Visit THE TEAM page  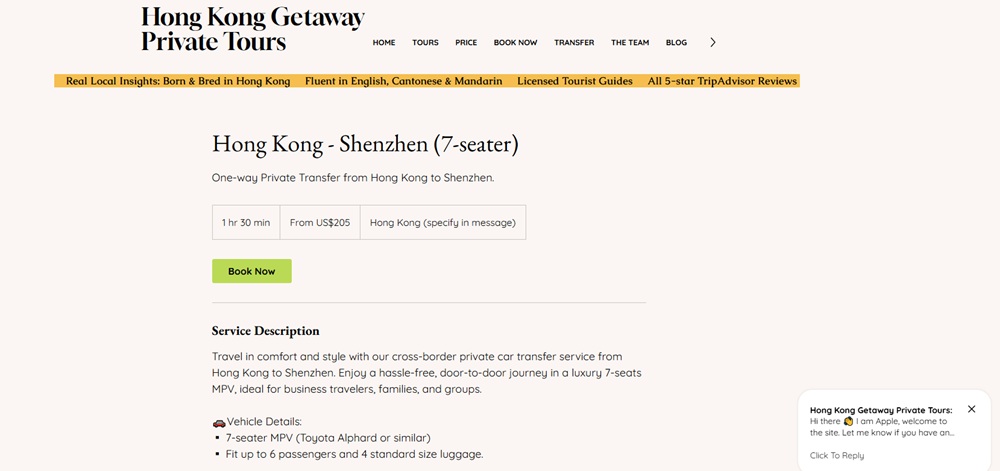tap(630, 43)
